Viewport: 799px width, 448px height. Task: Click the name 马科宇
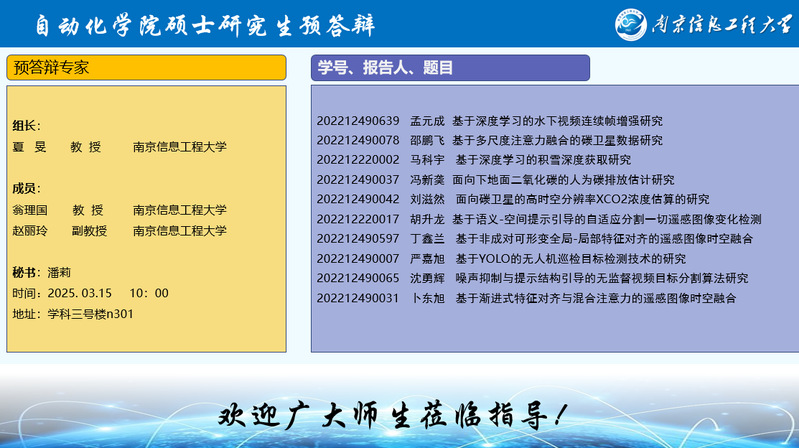click(427, 160)
